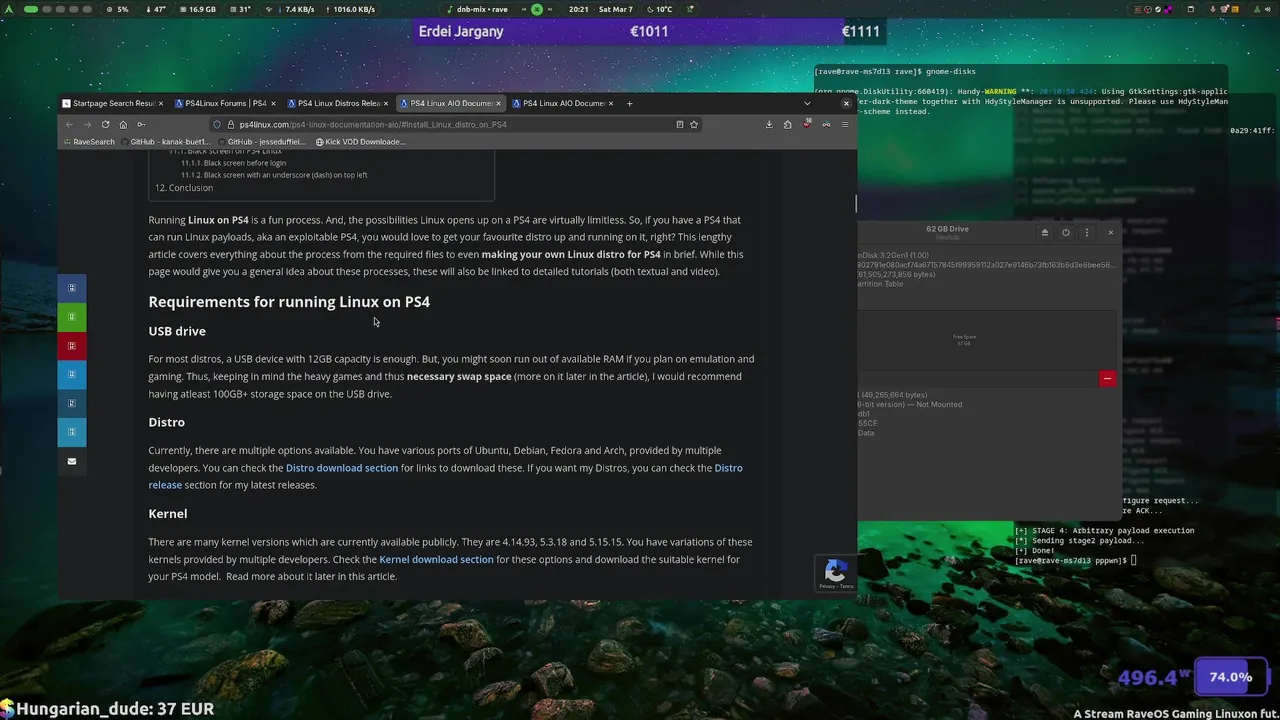Open Kick VOD Downloader bookmark
The width and height of the screenshot is (1280, 720).
tap(360, 142)
